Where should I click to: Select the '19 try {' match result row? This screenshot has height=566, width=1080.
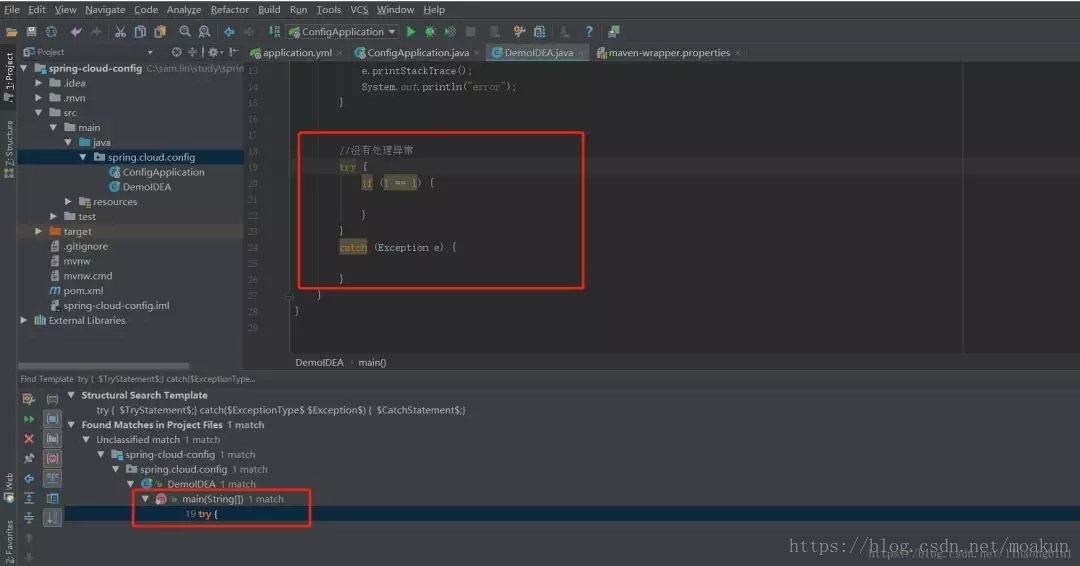coord(572,514)
